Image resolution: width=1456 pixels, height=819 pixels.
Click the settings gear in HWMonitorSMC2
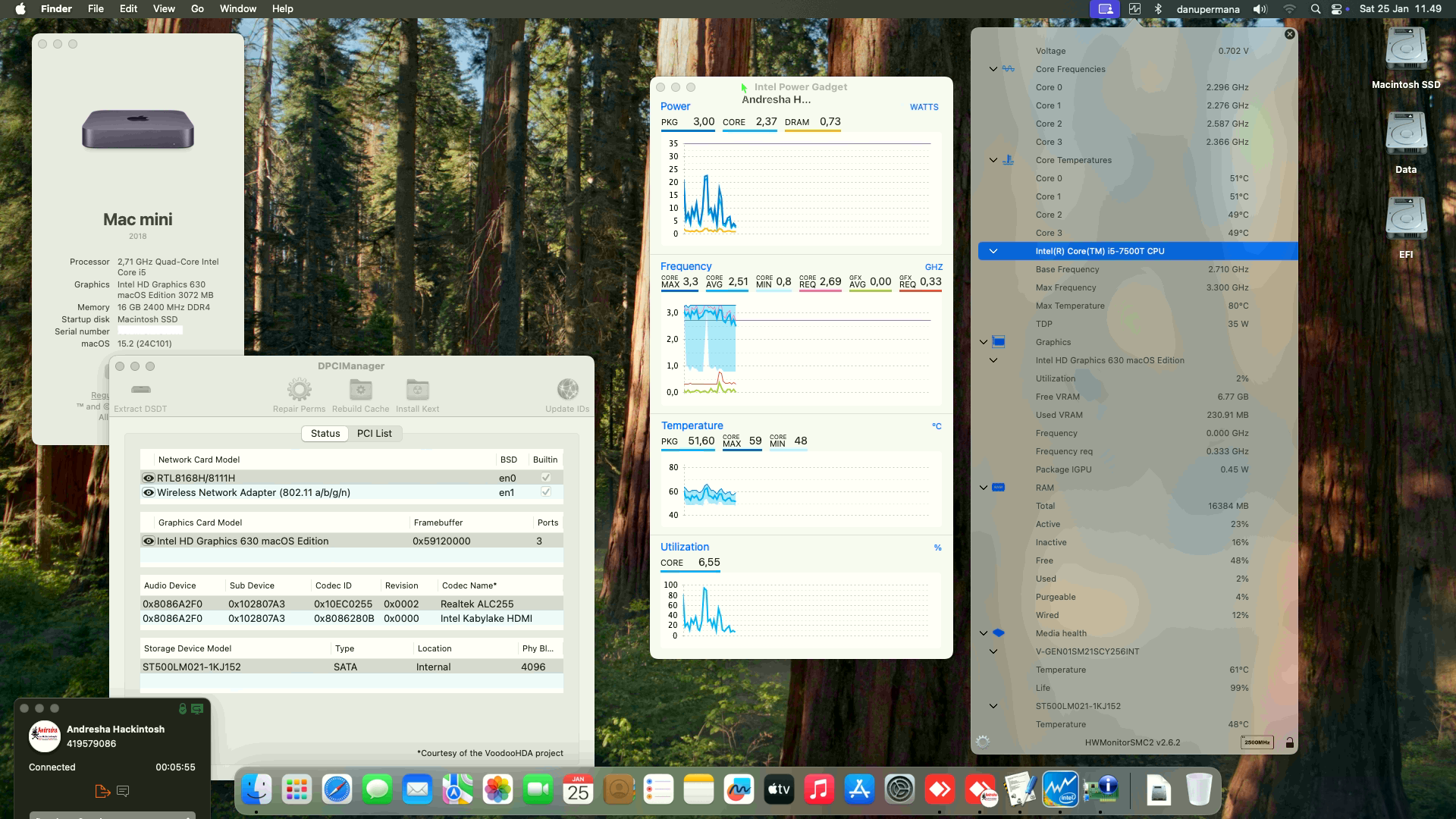coord(984,742)
